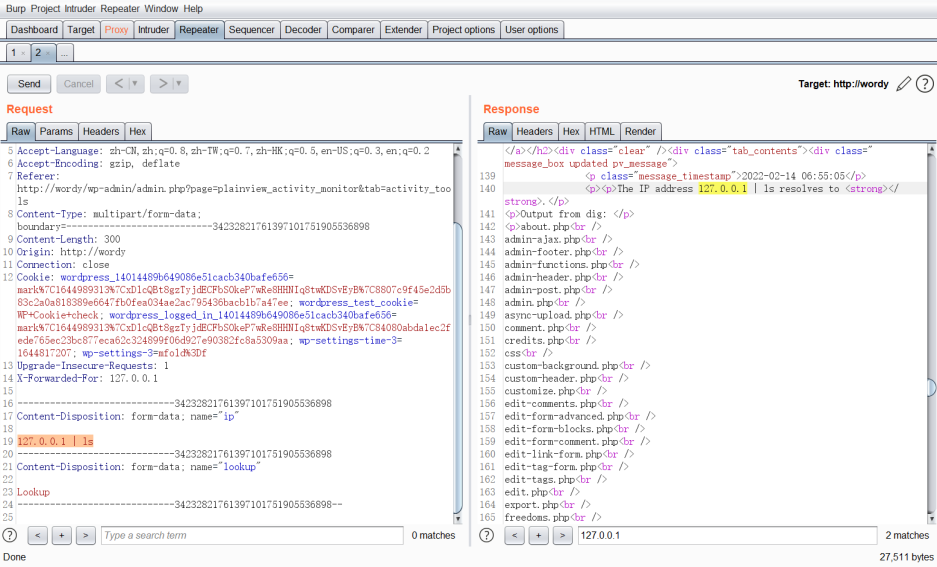This screenshot has width=937, height=567.
Task: Send the request
Action: [29, 84]
